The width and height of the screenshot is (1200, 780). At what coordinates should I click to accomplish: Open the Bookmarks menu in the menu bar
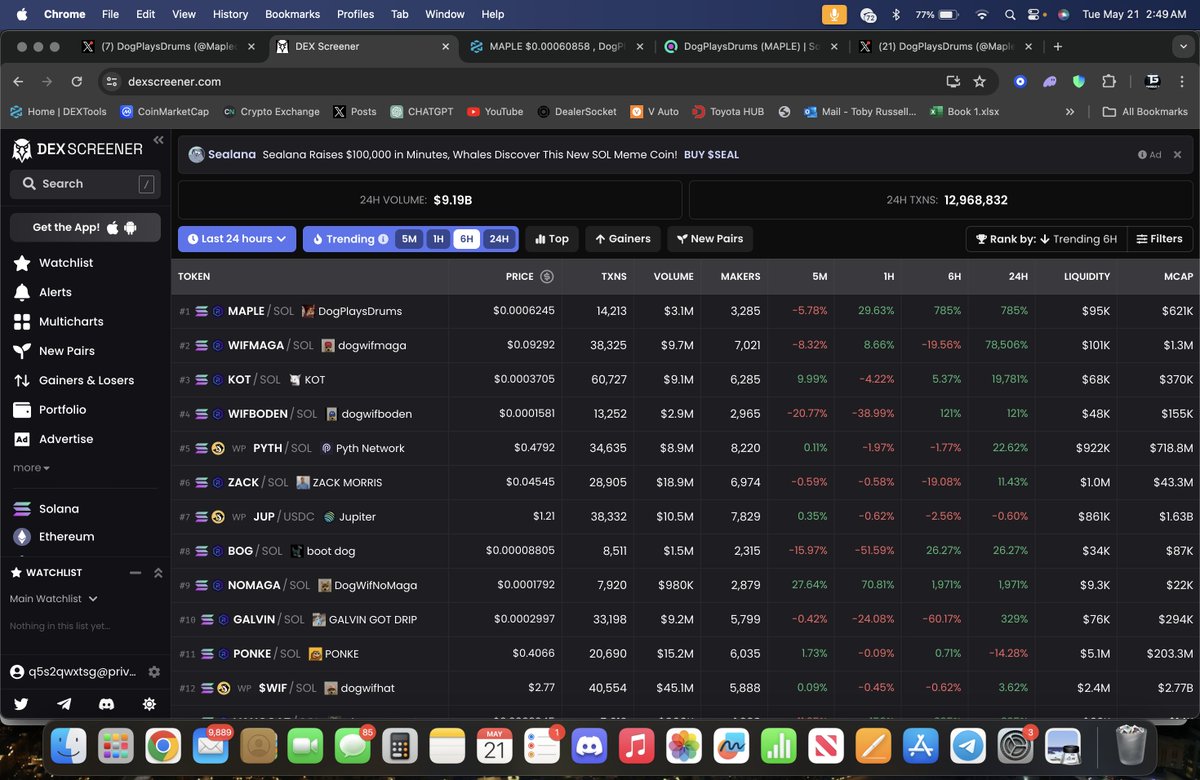[x=292, y=14]
